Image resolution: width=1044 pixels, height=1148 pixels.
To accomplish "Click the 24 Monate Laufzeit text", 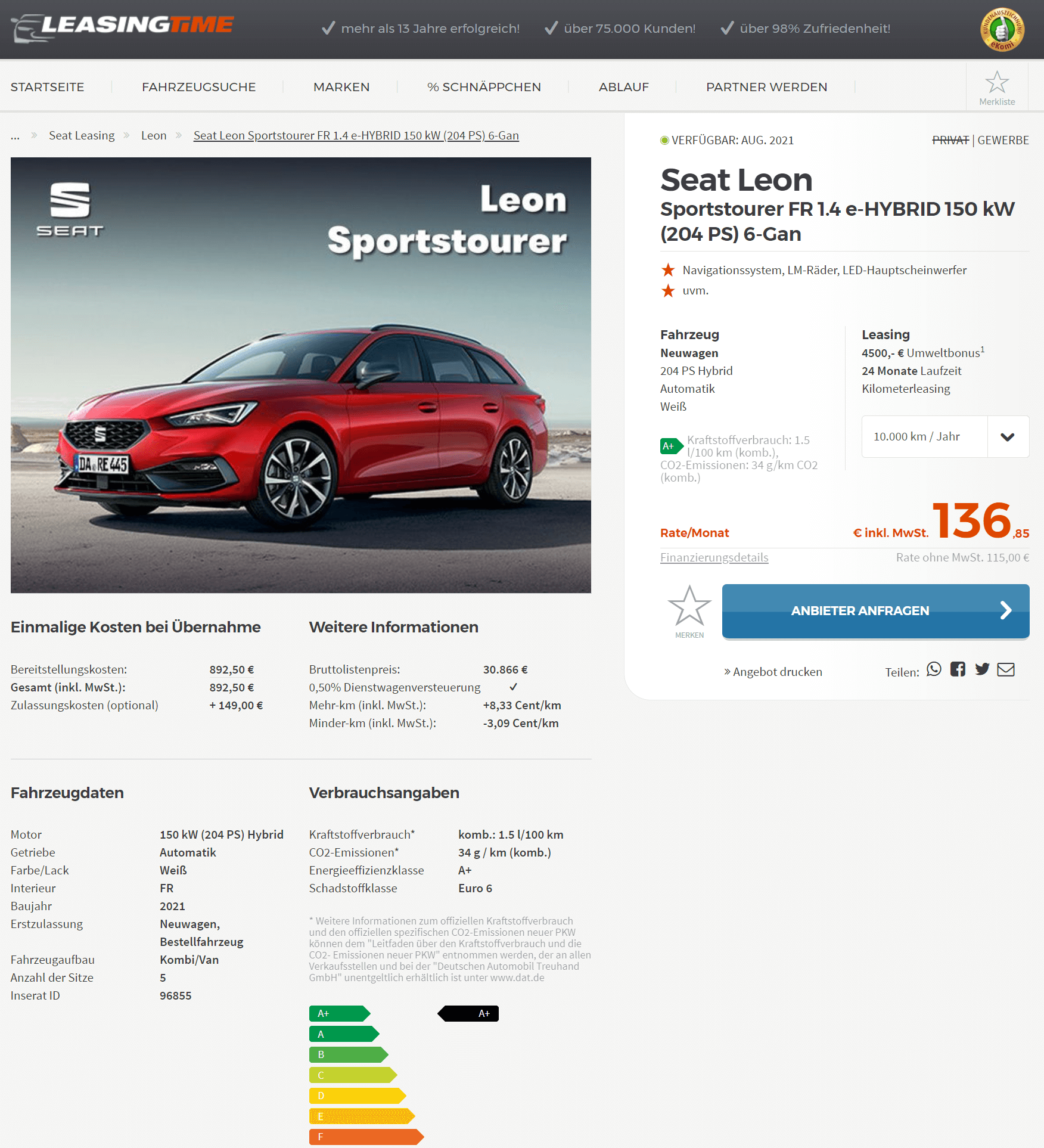I will pos(912,371).
